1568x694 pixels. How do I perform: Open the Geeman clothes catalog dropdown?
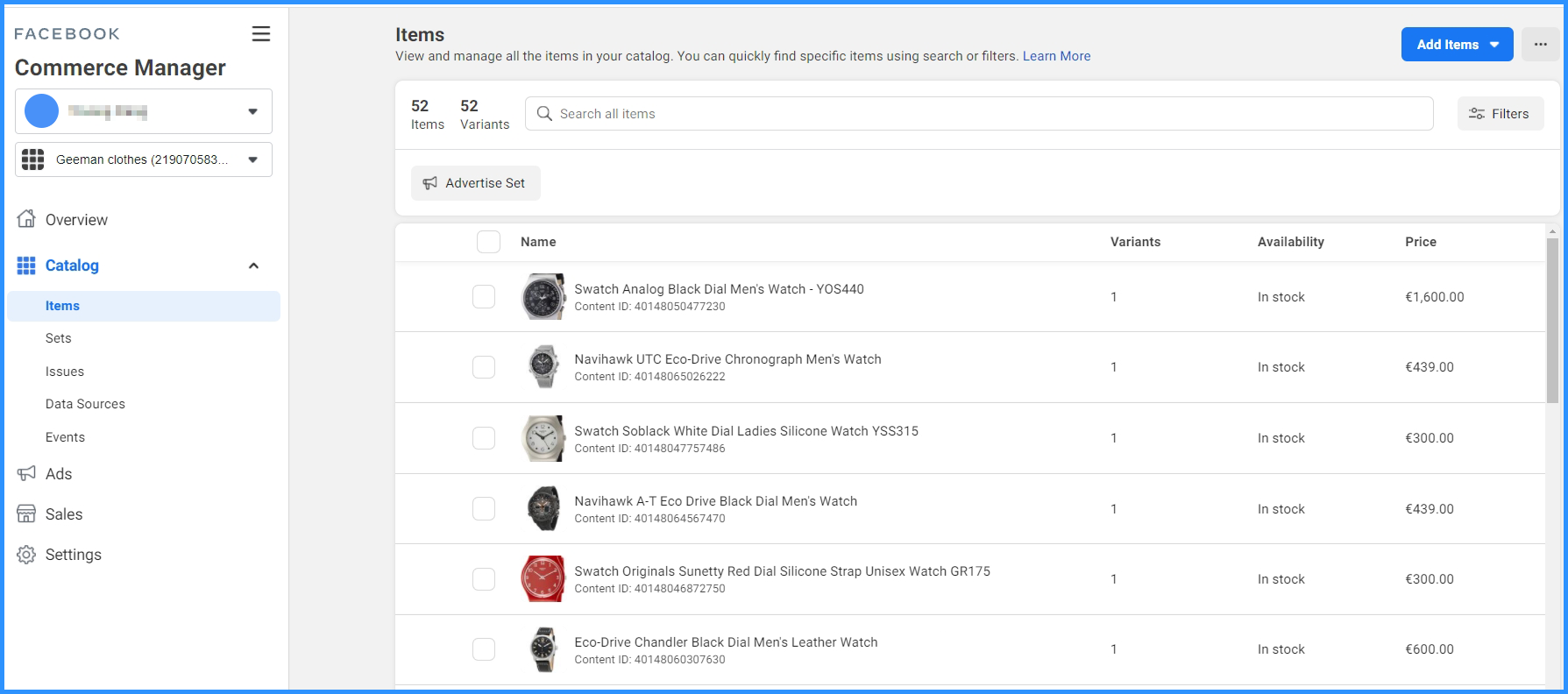click(x=144, y=159)
